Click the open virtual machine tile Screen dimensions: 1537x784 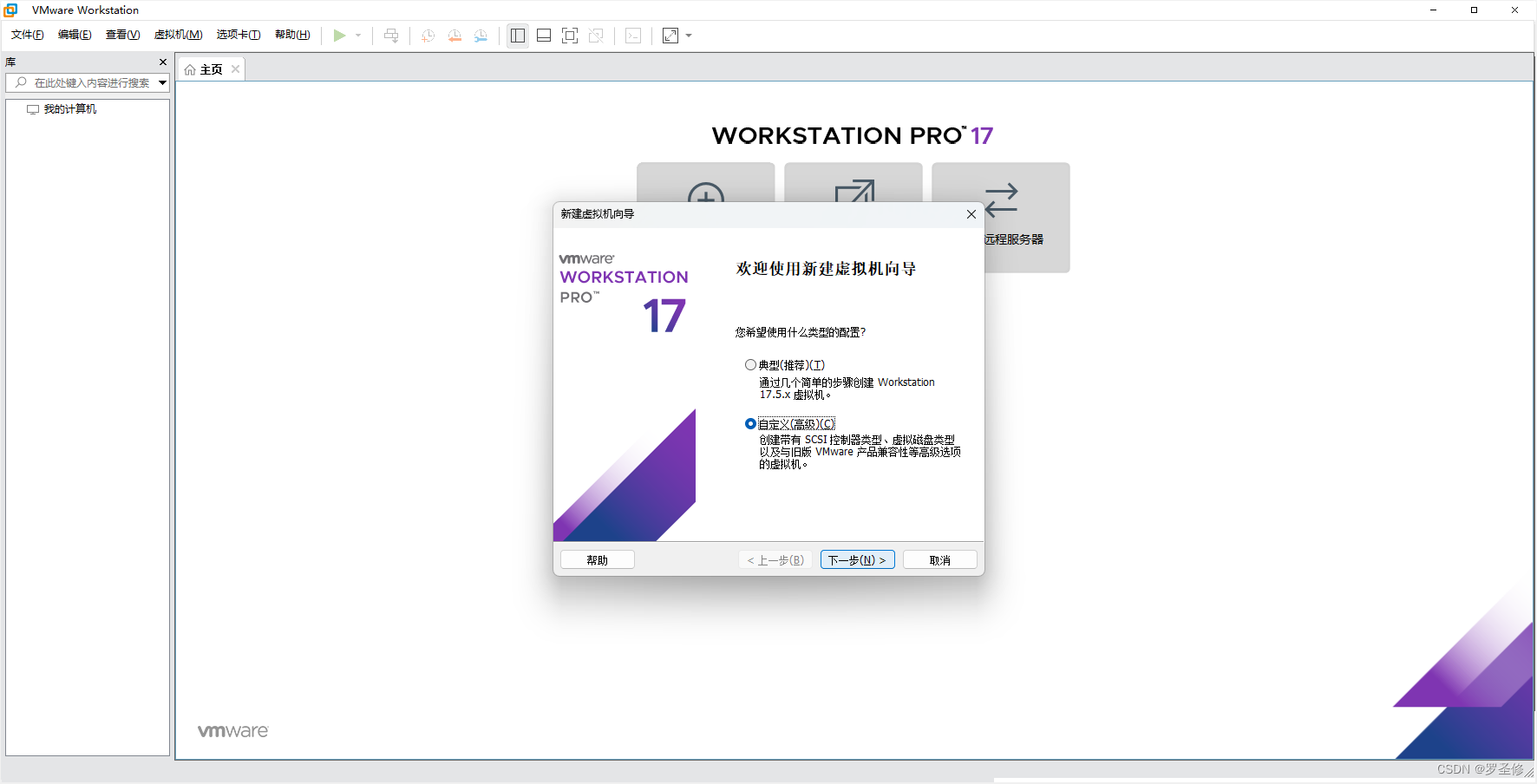pos(854,183)
